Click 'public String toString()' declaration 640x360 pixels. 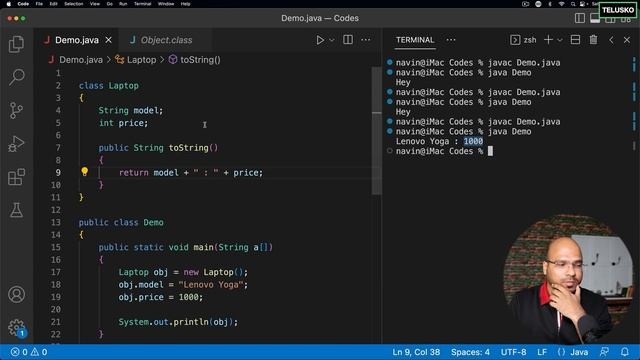tap(158, 148)
